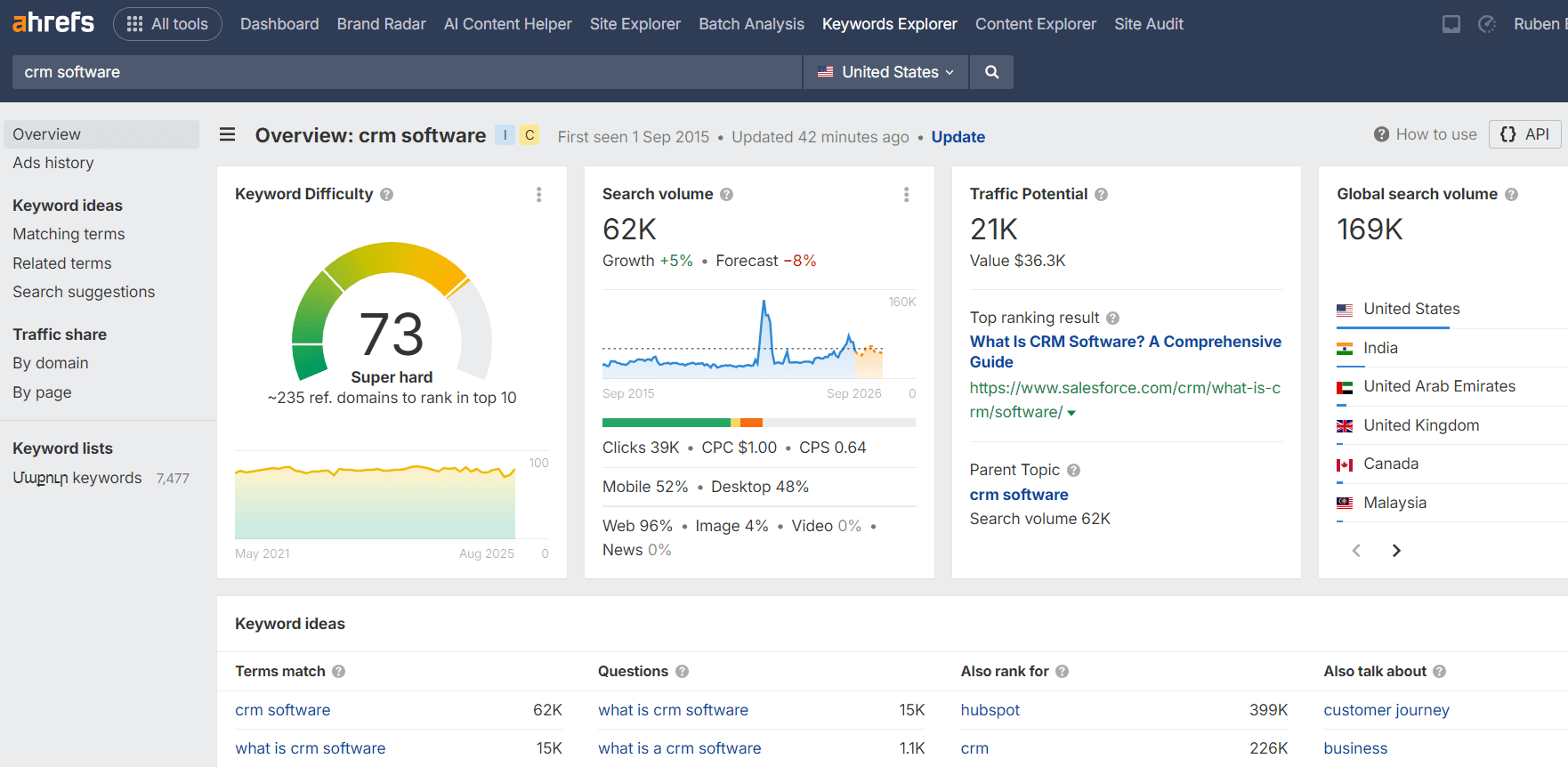This screenshot has height=767, width=1568.
Task: Open United States country dropdown
Action: click(886, 72)
